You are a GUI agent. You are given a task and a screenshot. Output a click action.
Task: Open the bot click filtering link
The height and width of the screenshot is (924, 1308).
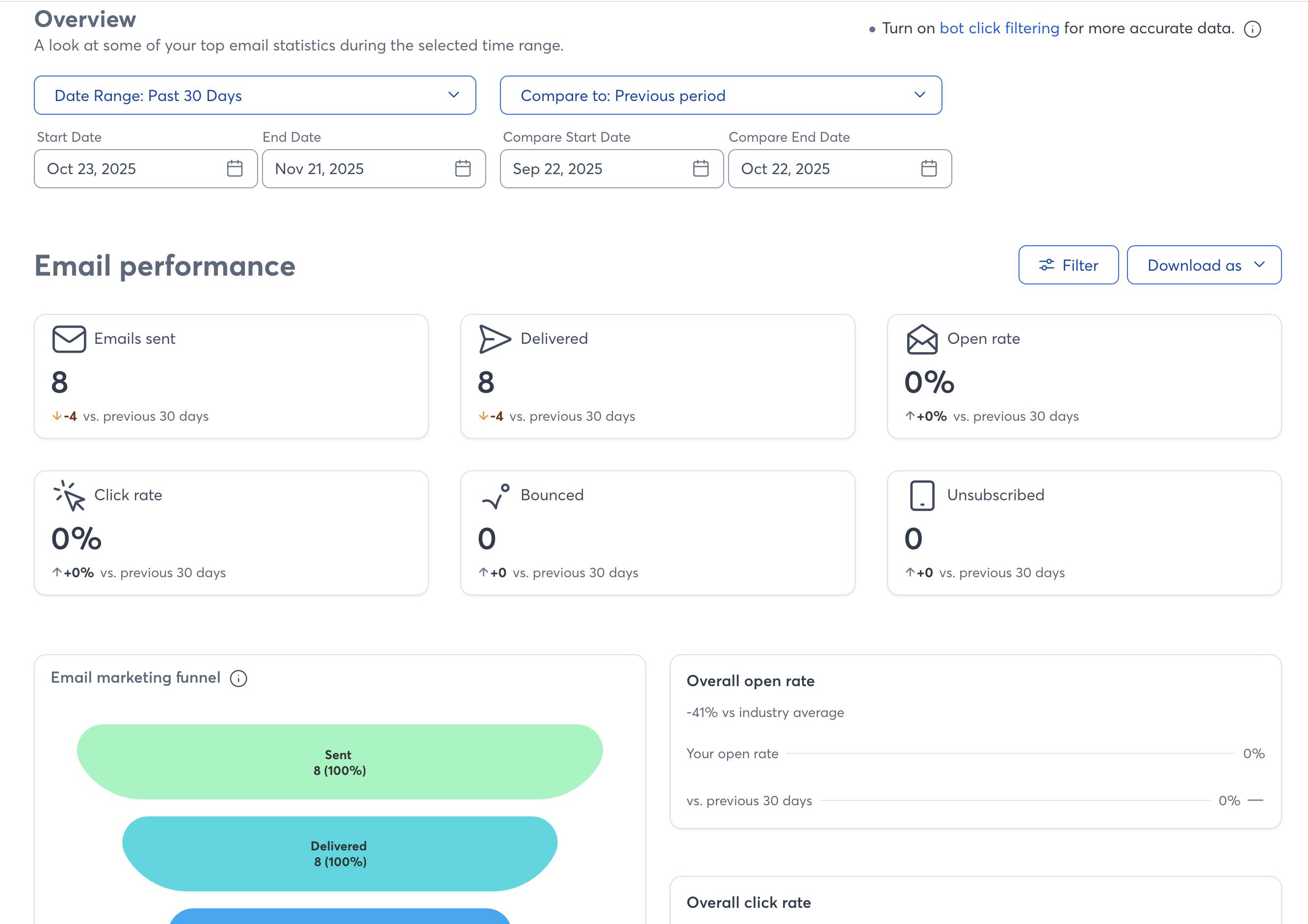click(x=998, y=28)
